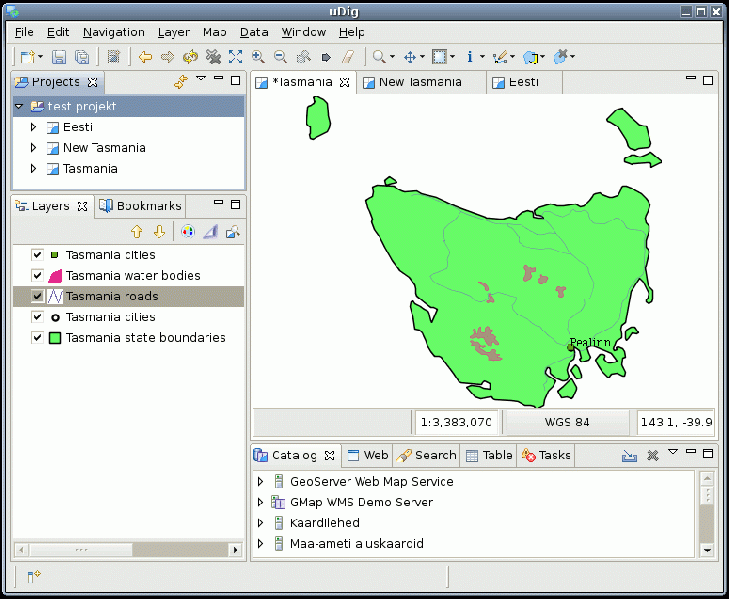Click the WGS 84 coordinate system button

click(x=566, y=422)
